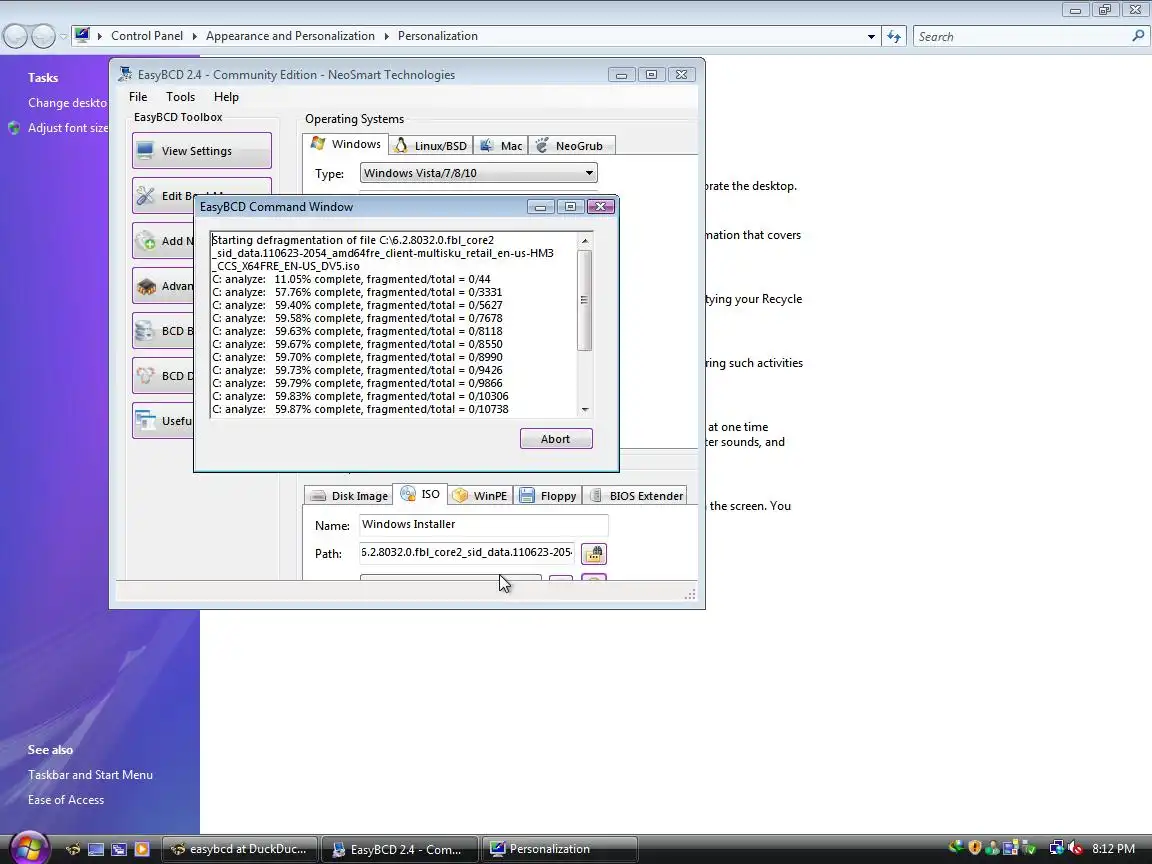The height and width of the screenshot is (864, 1152).
Task: Click the network tray icon
Action: [x=1057, y=848]
